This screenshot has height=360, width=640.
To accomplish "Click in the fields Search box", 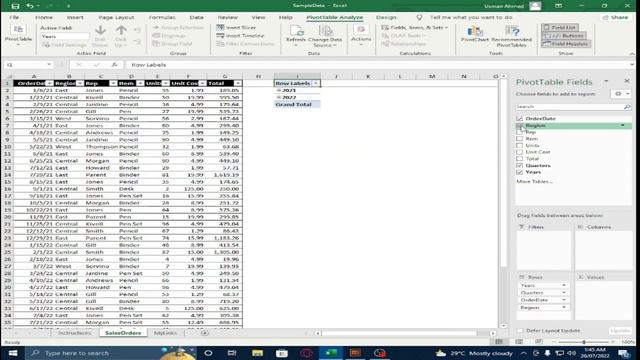I will pos(569,107).
